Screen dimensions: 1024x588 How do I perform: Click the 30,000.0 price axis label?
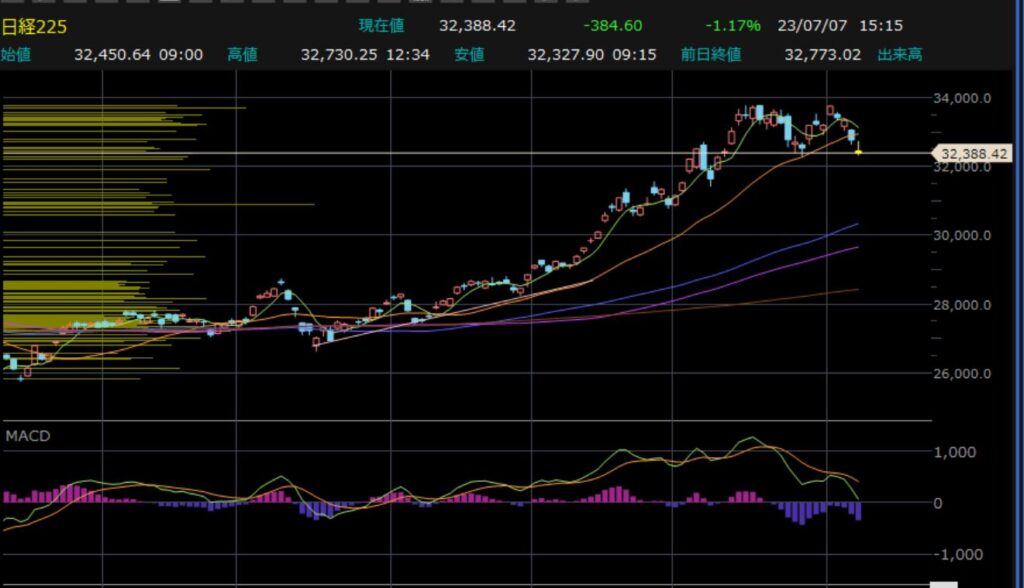(x=963, y=236)
